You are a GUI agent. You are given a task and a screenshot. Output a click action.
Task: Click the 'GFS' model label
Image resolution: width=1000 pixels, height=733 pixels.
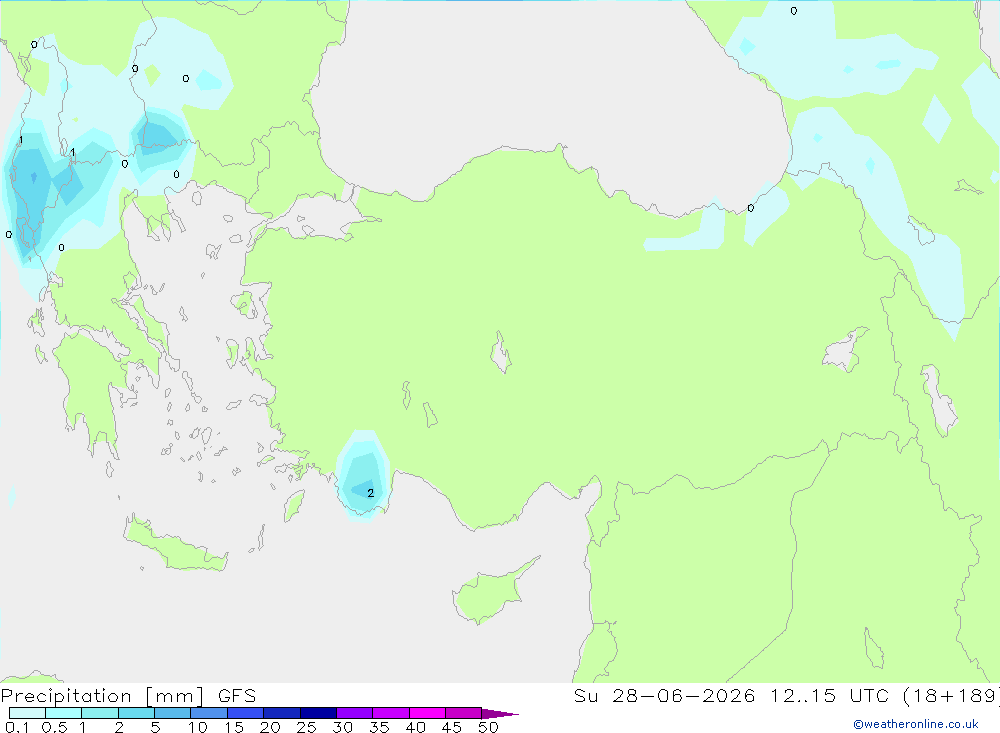(237, 696)
